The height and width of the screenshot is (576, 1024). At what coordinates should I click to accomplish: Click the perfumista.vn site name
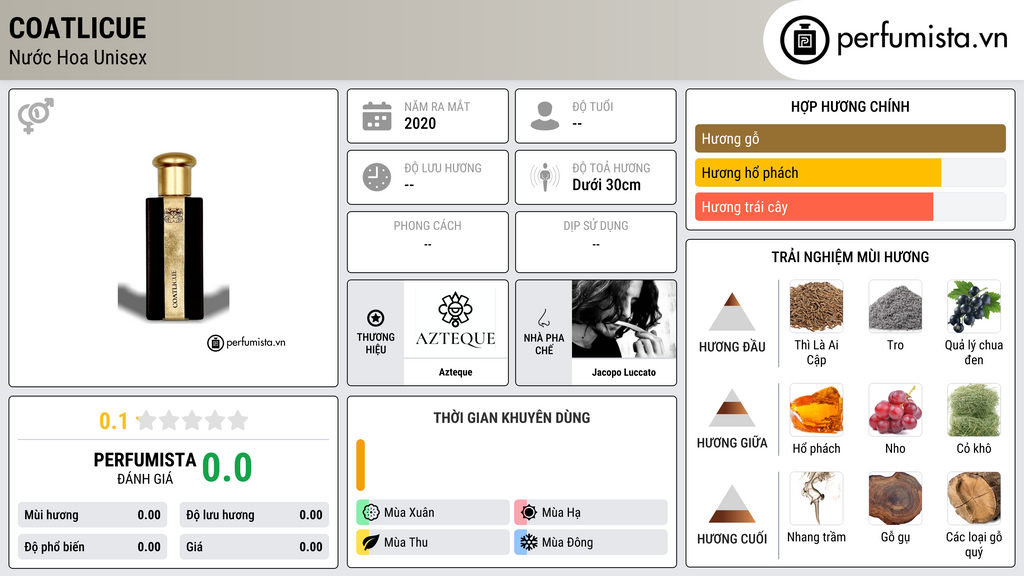922,39
